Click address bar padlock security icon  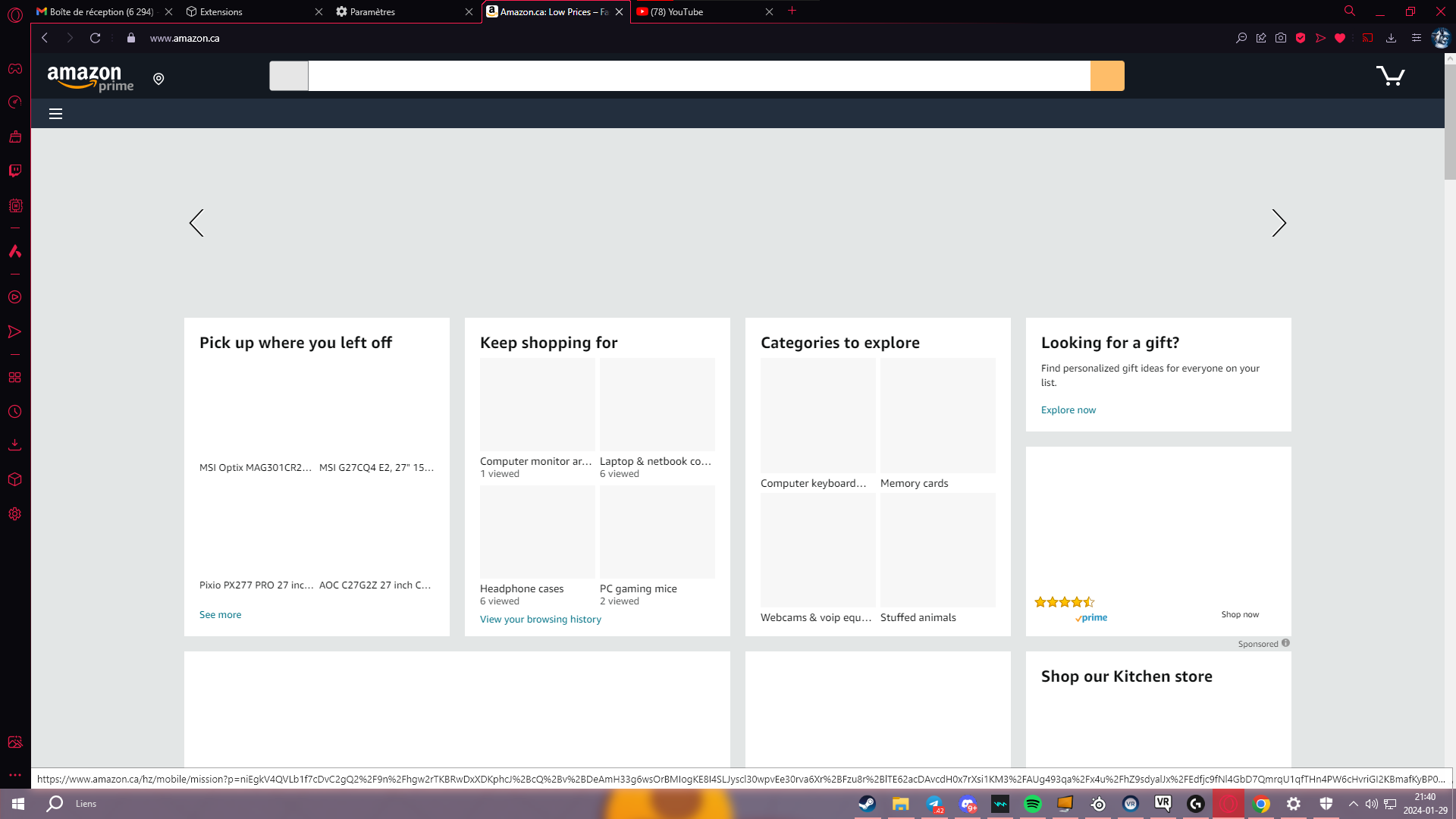pyautogui.click(x=131, y=38)
